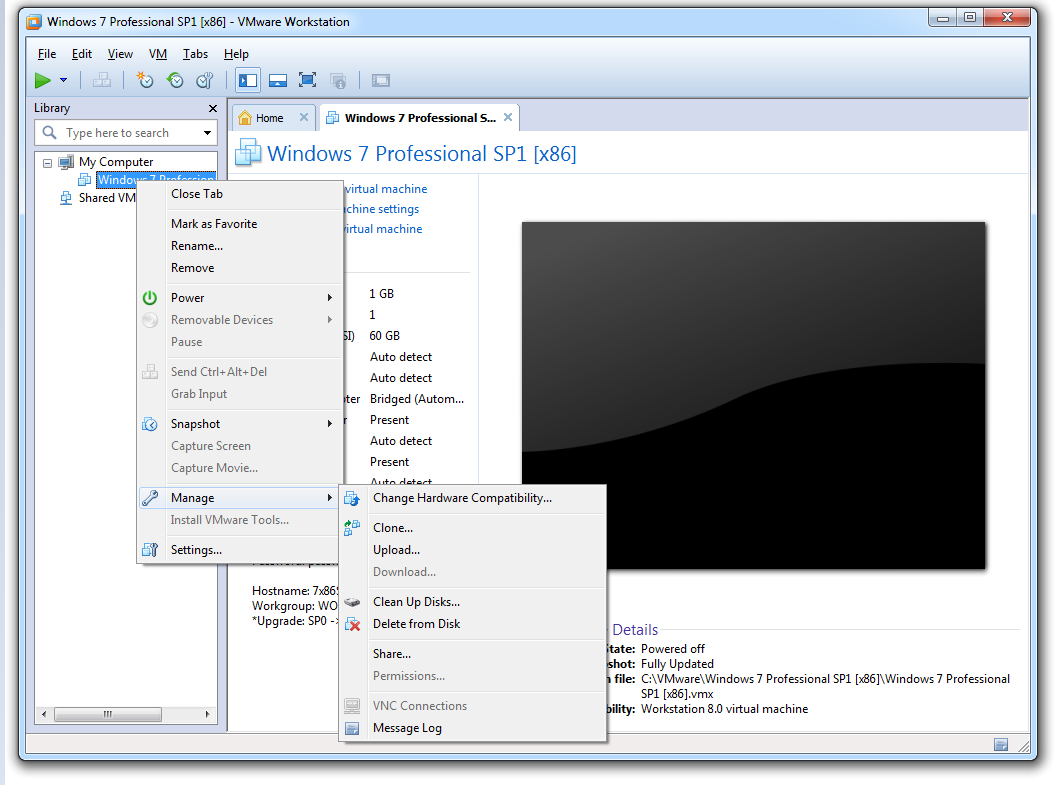Open the snapshot manager toolbar icon
This screenshot has height=785, width=1055.
(x=204, y=80)
